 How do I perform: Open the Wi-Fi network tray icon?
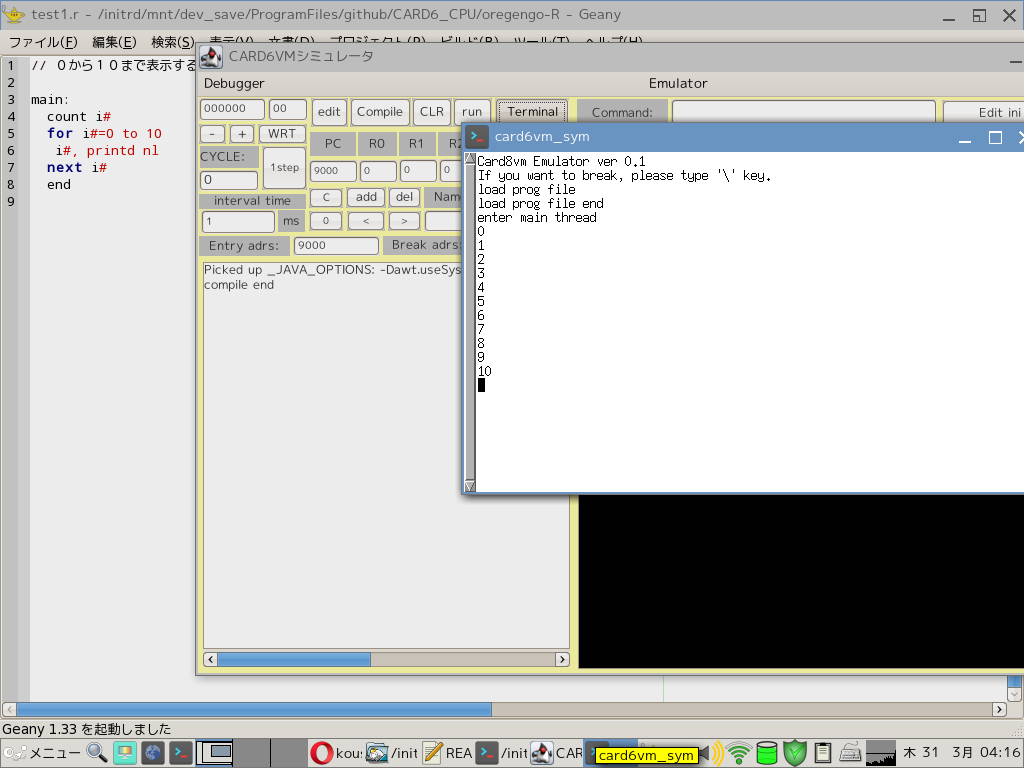(x=739, y=754)
